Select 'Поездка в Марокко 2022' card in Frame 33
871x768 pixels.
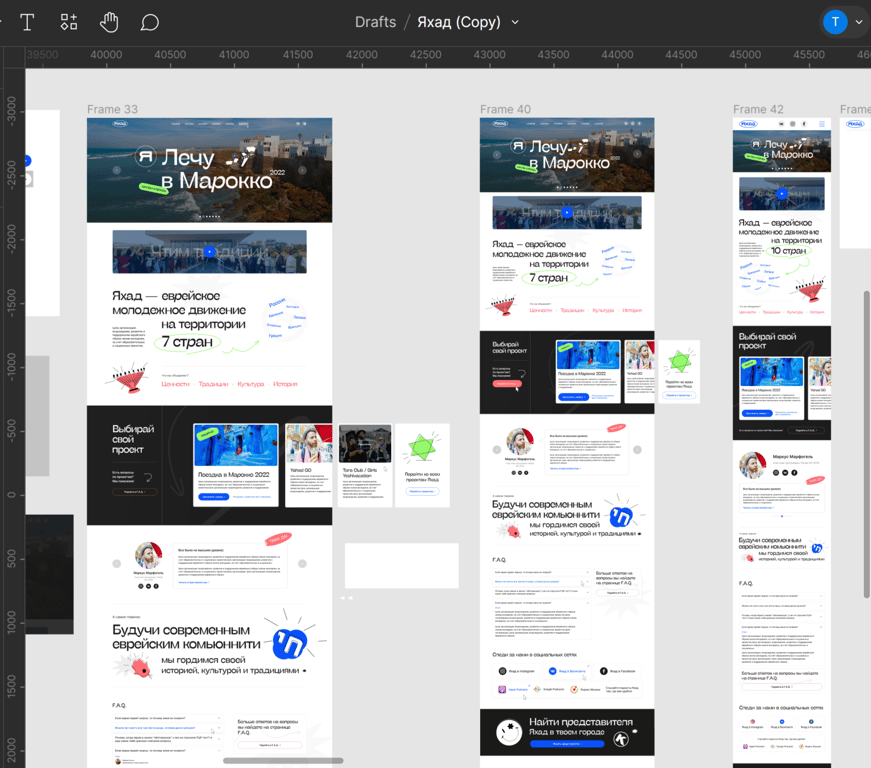236,465
